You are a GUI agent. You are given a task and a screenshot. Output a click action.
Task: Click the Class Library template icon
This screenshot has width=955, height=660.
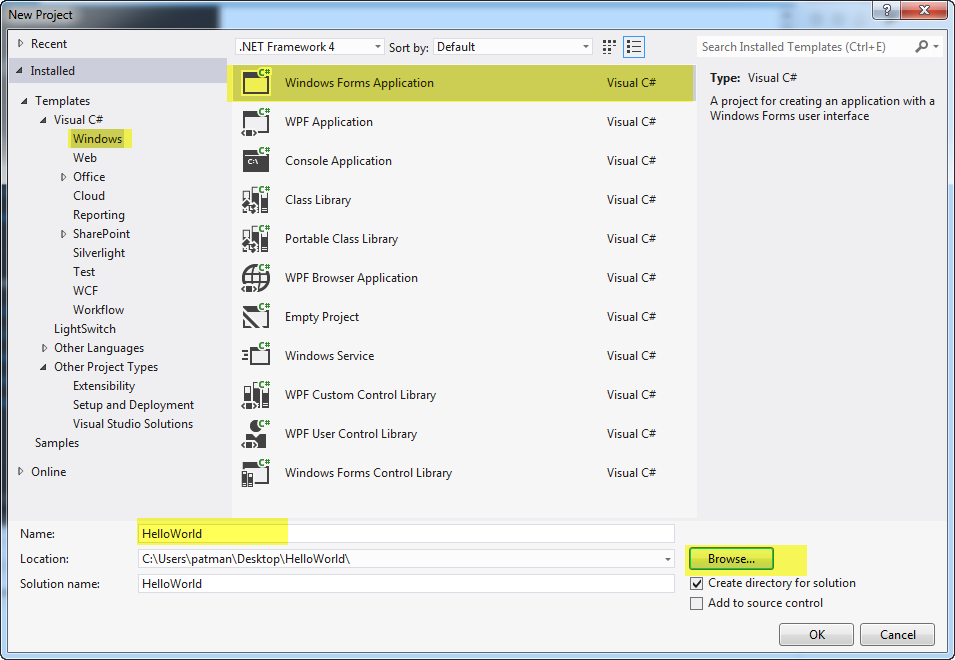(256, 200)
